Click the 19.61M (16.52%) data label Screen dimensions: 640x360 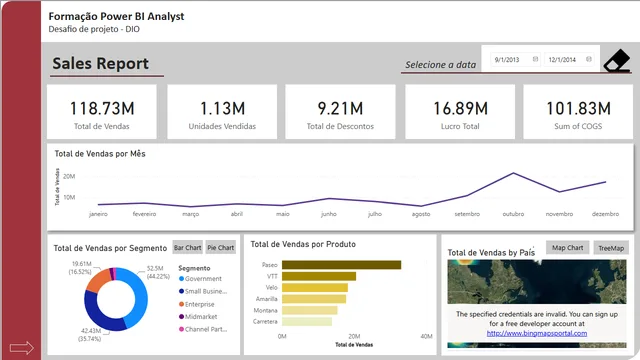(80, 268)
